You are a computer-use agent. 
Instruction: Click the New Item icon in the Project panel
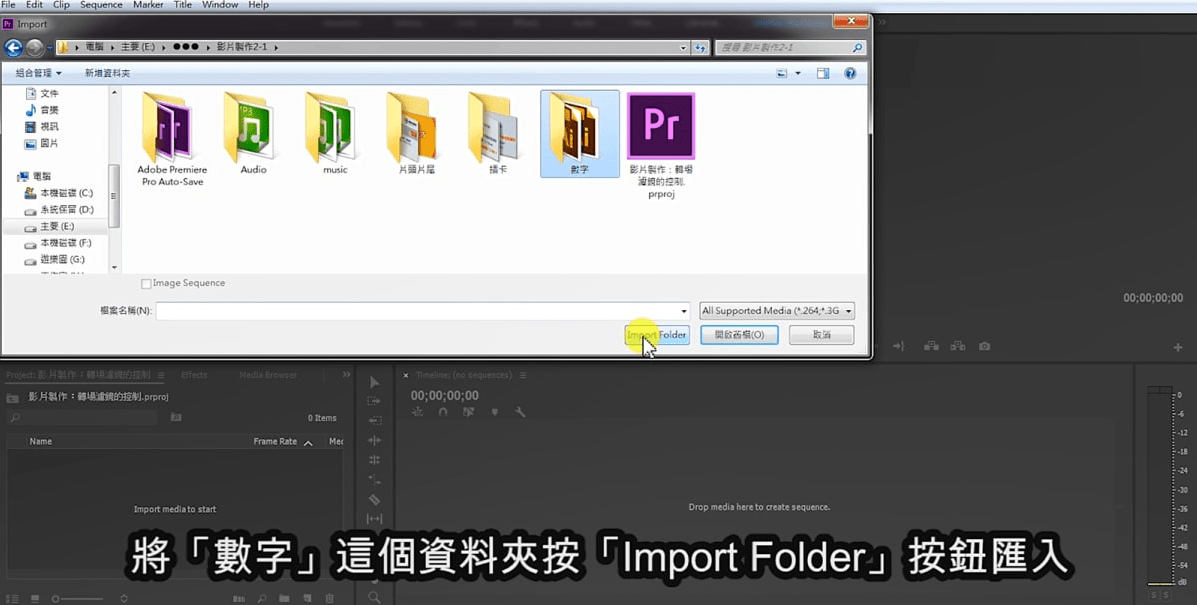point(307,599)
